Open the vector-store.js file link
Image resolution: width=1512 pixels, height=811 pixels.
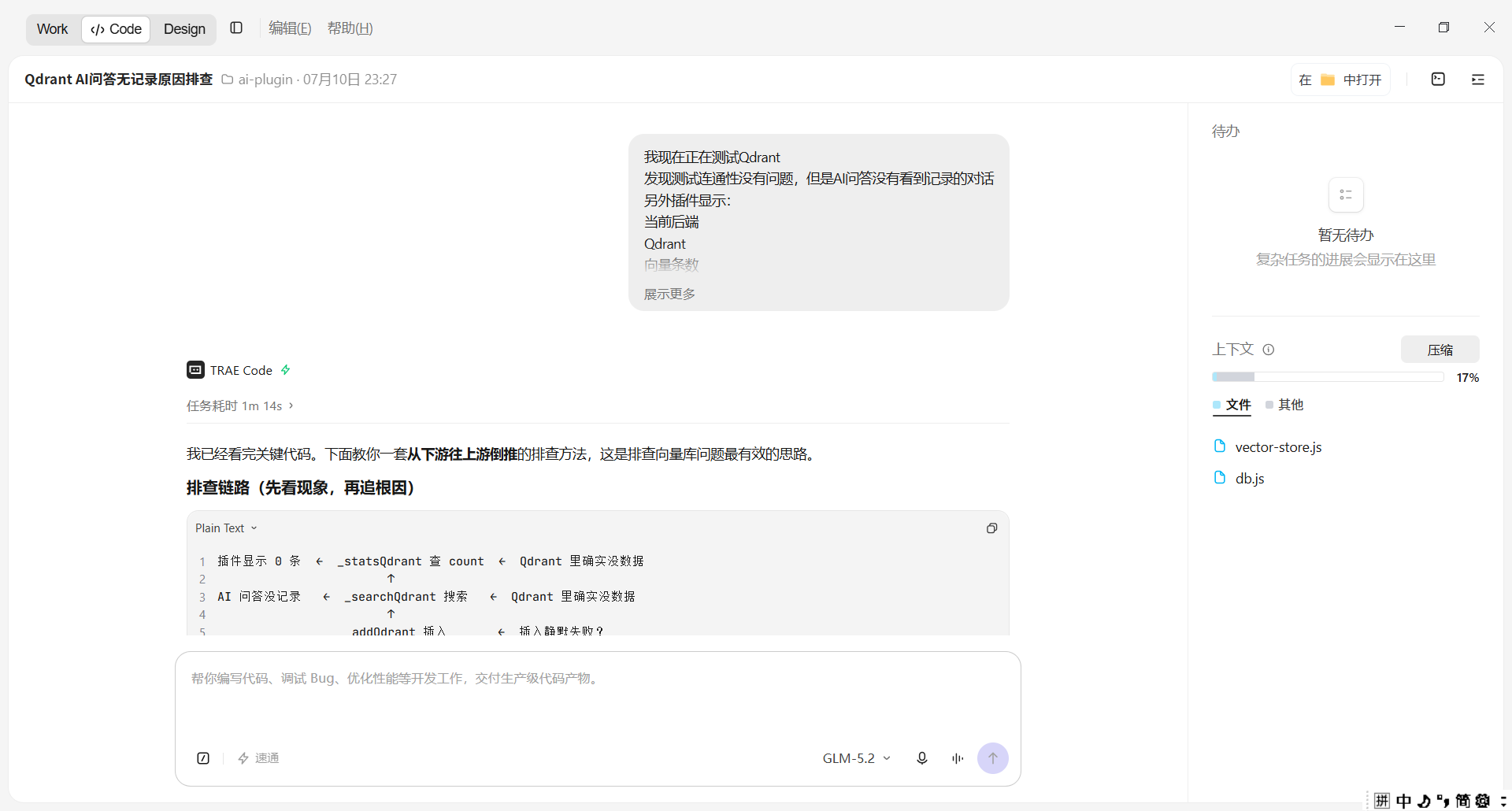coord(1278,447)
